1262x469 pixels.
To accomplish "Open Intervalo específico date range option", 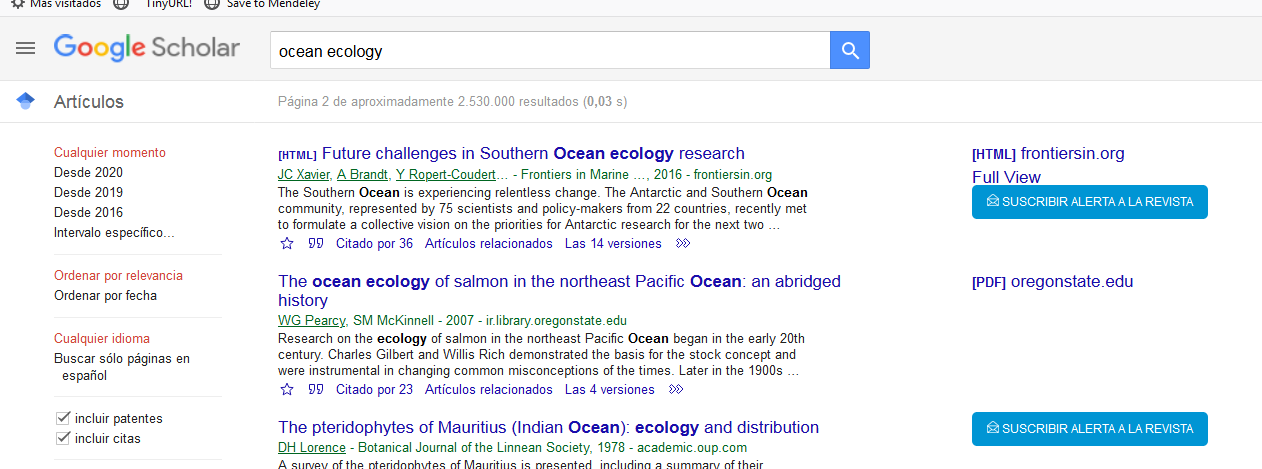I will (114, 233).
